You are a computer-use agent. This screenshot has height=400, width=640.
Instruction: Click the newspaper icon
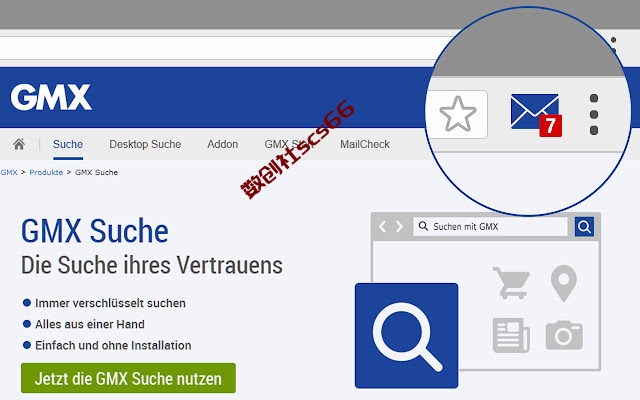pyautogui.click(x=511, y=336)
